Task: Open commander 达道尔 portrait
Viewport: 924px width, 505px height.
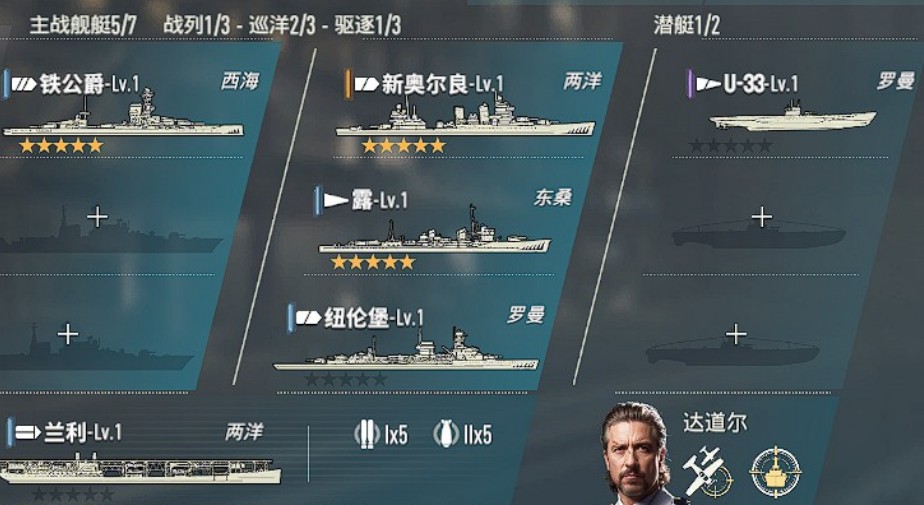Action: tap(636, 453)
